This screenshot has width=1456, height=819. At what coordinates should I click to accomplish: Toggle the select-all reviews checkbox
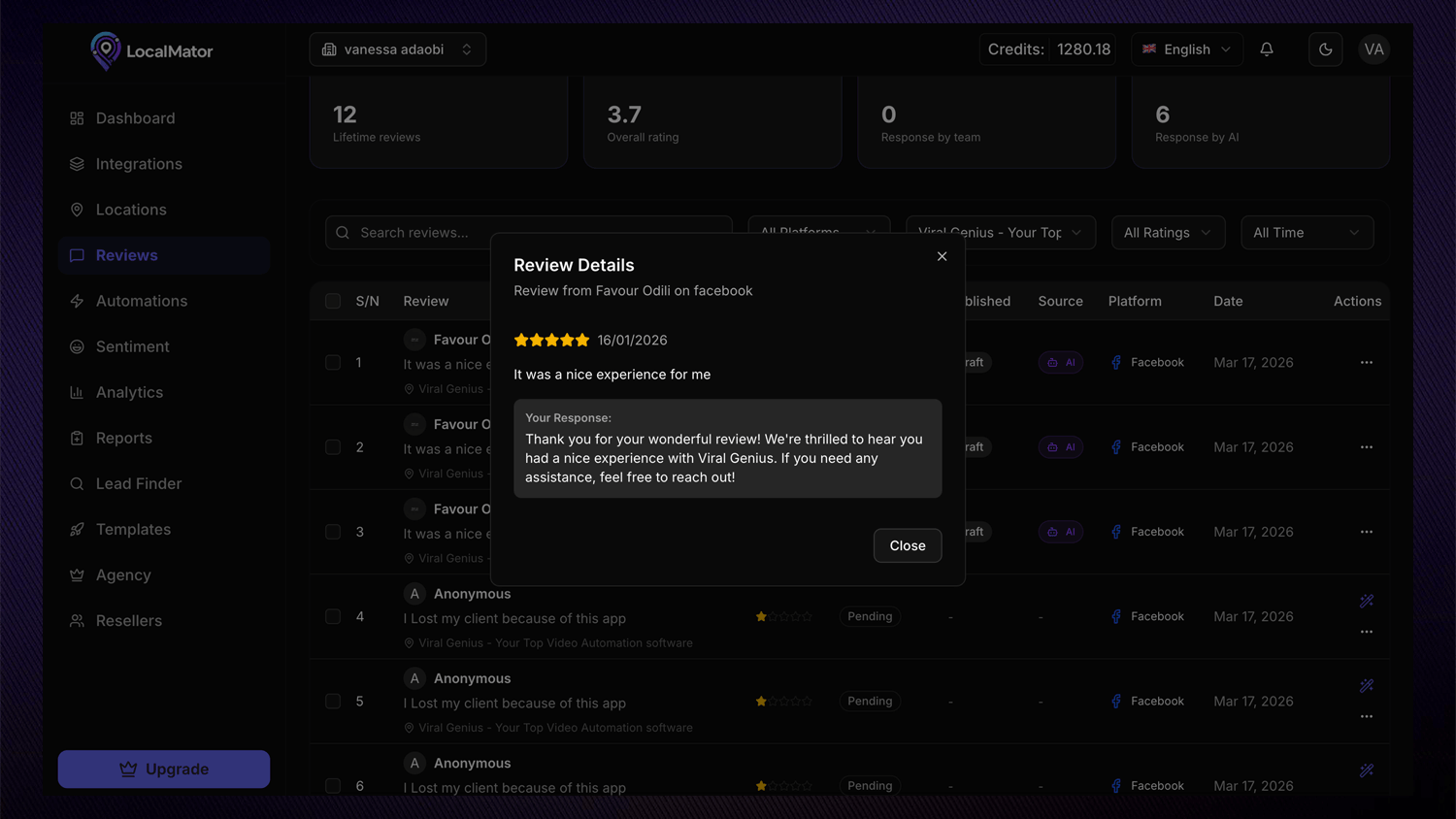333,301
